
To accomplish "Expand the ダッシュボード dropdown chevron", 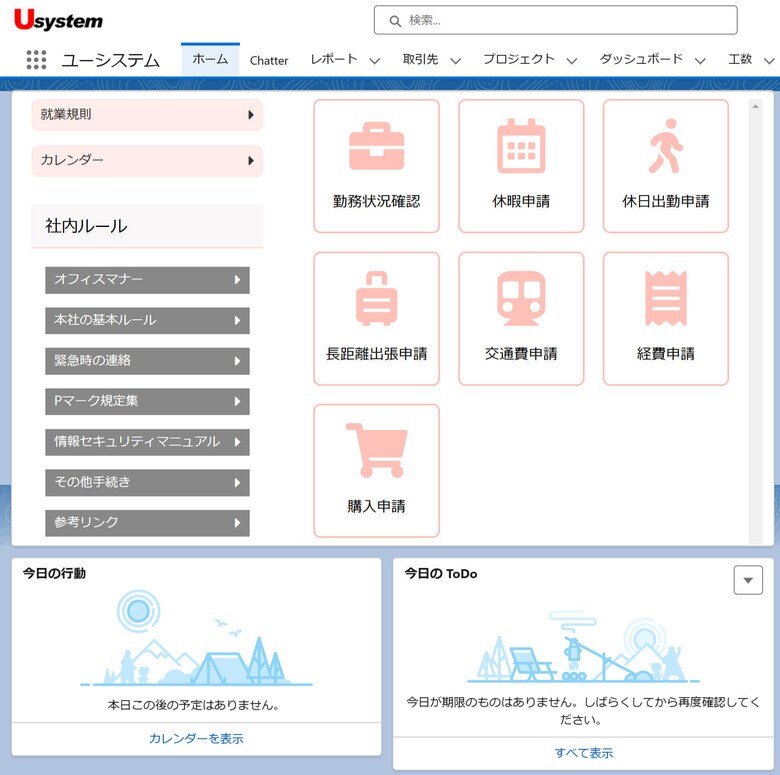I will tap(700, 61).
